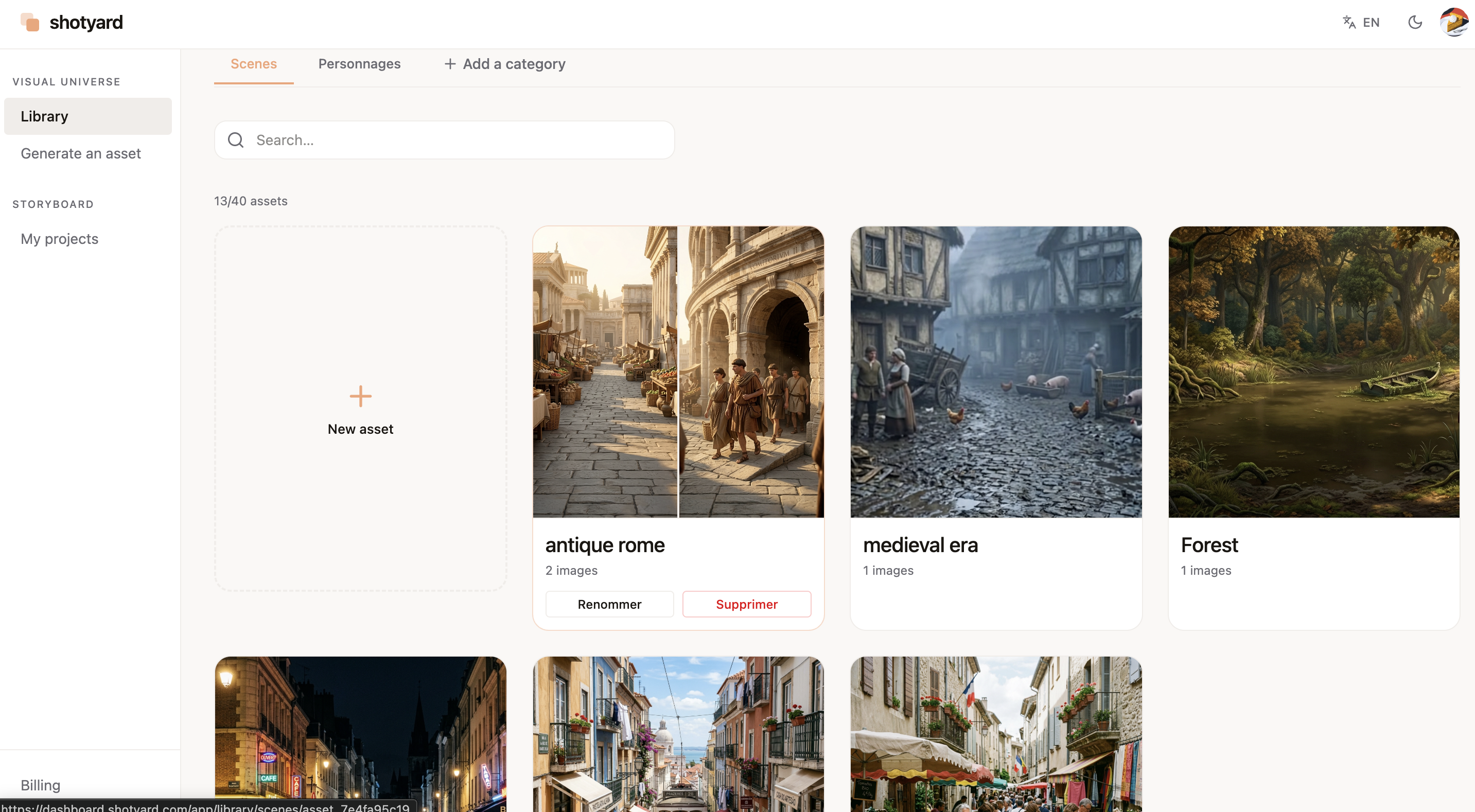Open the medieval era thumbnail
Viewport: 1475px width, 812px height.
pyautogui.click(x=996, y=372)
